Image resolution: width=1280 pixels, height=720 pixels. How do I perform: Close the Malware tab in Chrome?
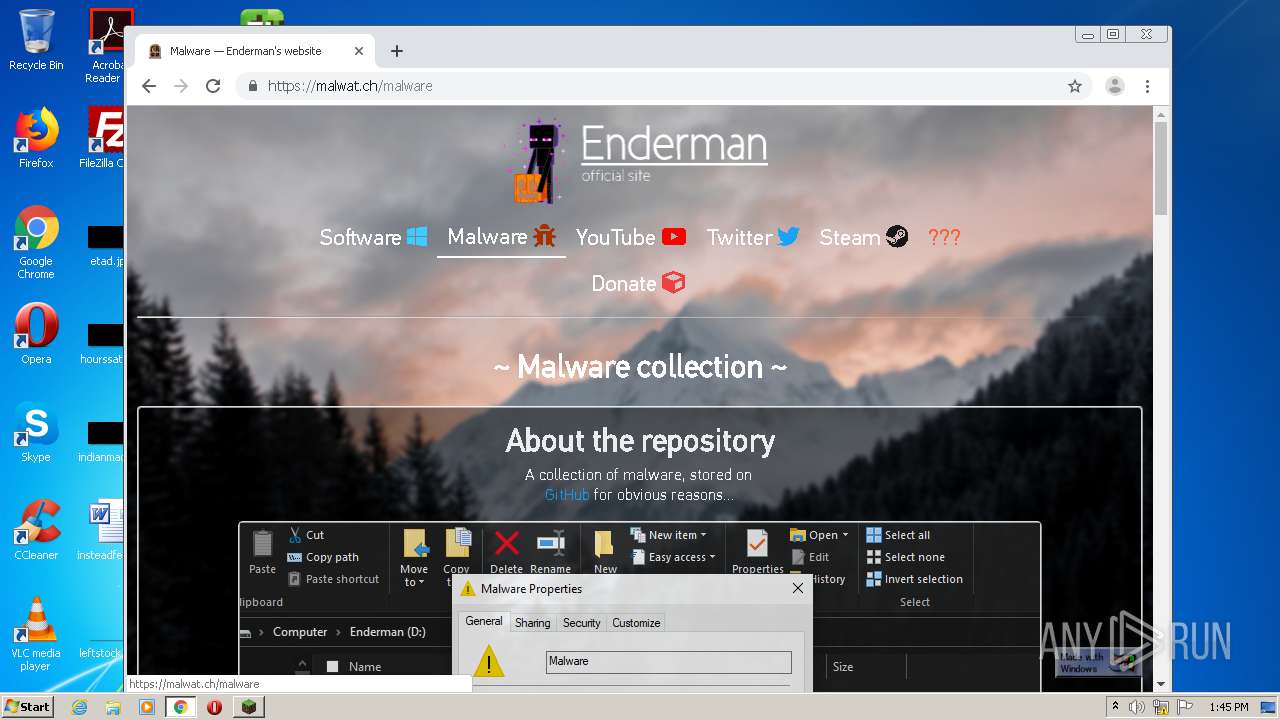pos(359,51)
